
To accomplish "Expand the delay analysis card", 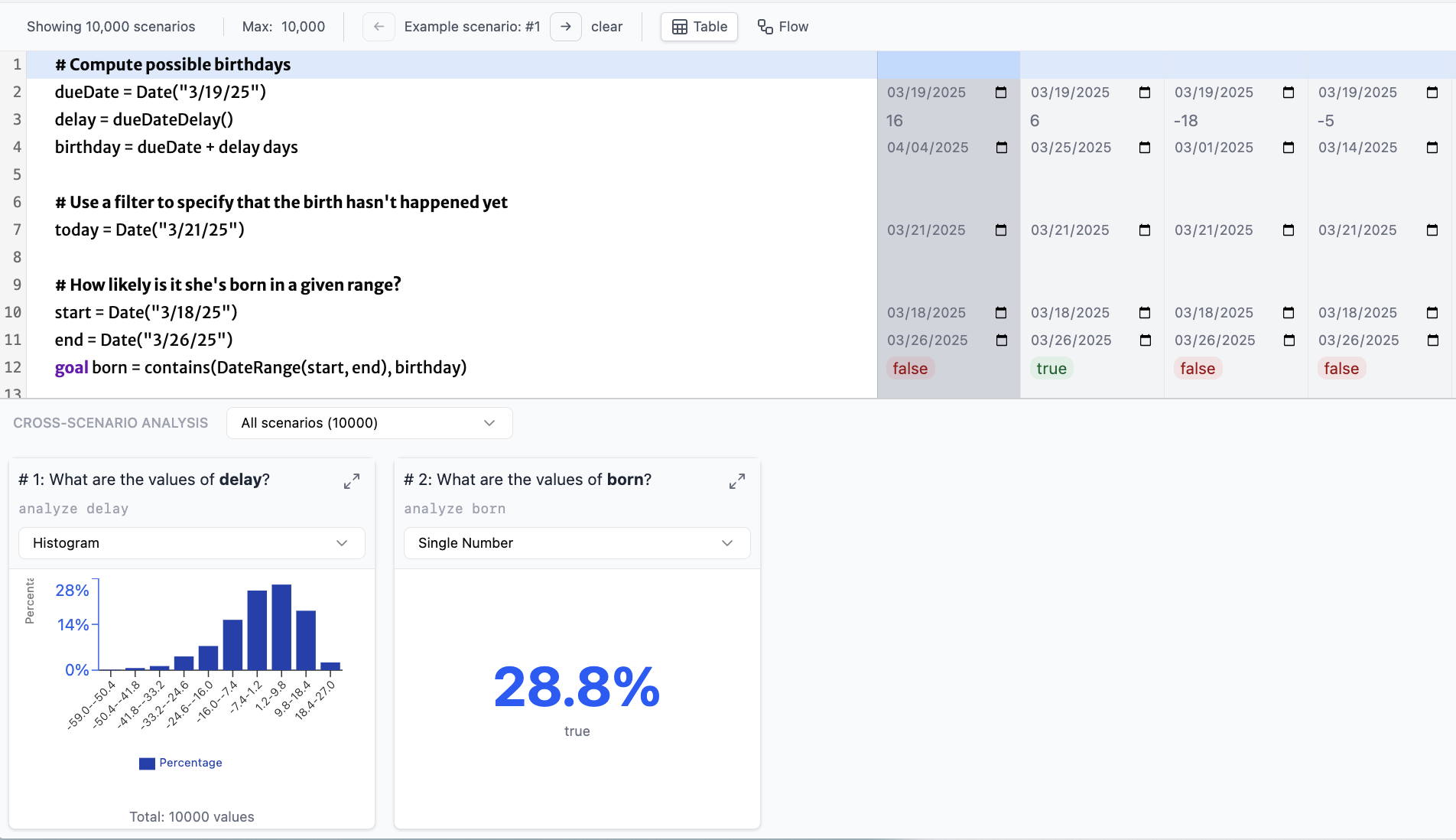I will 352,481.
